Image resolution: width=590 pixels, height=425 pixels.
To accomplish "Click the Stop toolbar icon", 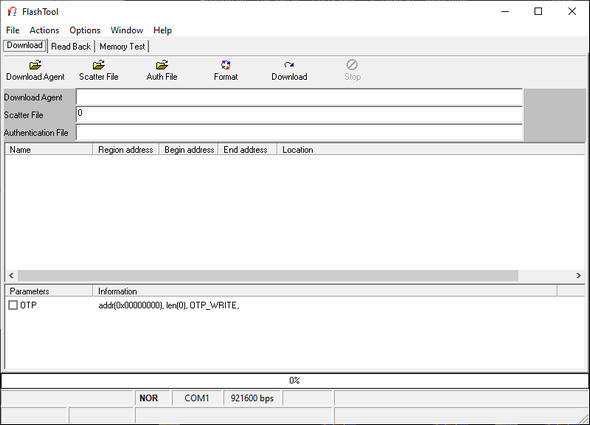I will pyautogui.click(x=352, y=65).
